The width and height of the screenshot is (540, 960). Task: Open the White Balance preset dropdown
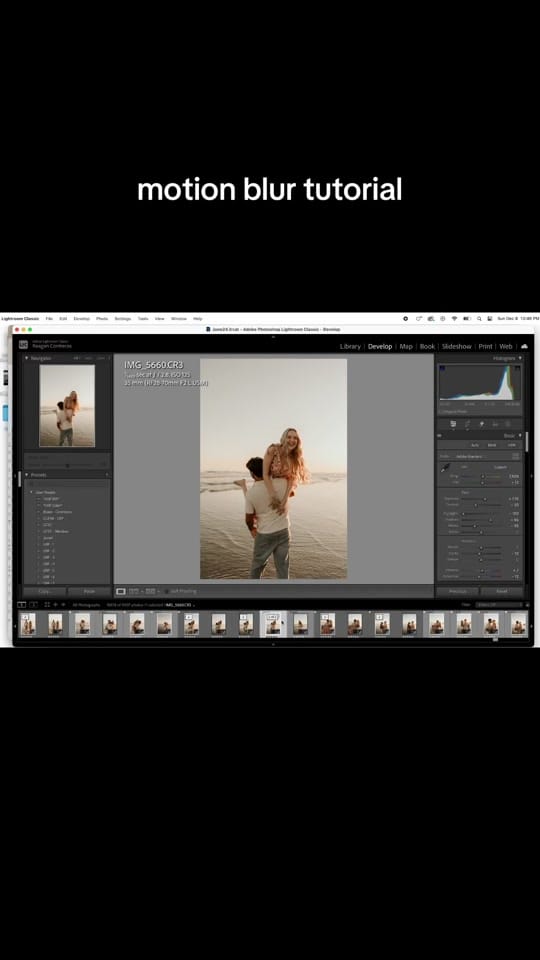[x=500, y=467]
